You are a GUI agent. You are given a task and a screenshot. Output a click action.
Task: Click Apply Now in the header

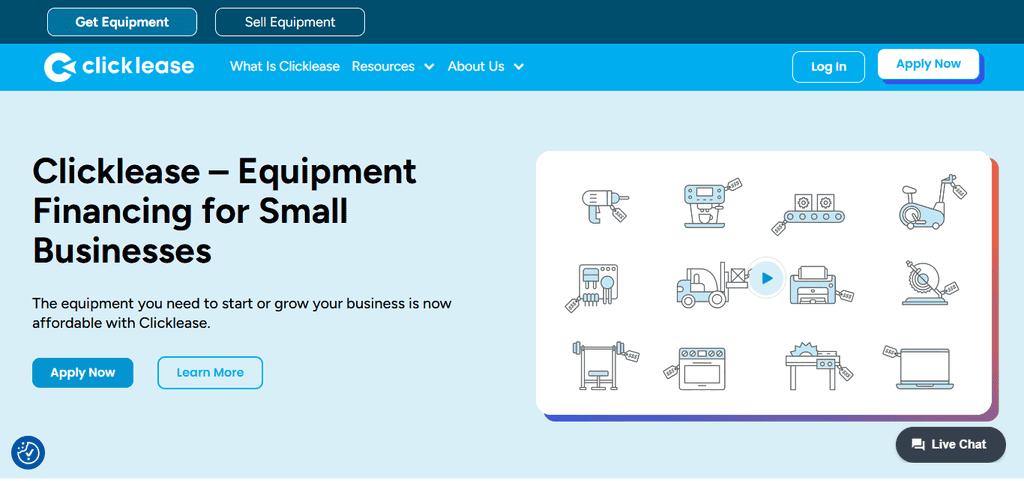coord(928,64)
